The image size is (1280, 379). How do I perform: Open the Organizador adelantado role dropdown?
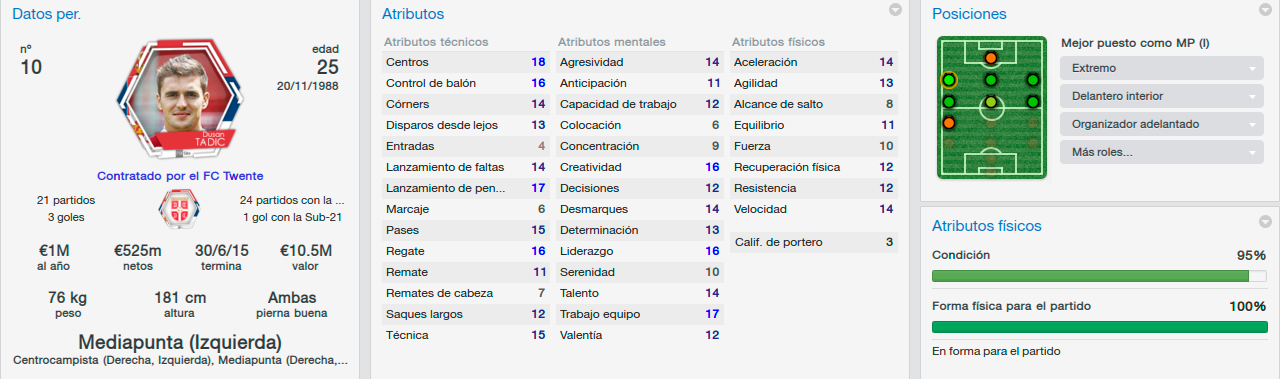pos(1161,124)
